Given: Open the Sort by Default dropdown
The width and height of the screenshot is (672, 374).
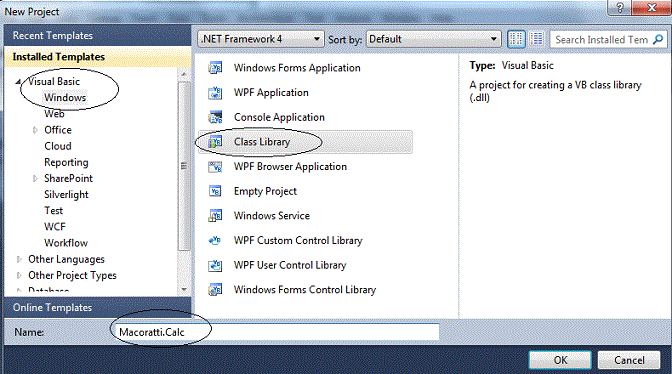Looking at the screenshot, I should pos(433,39).
